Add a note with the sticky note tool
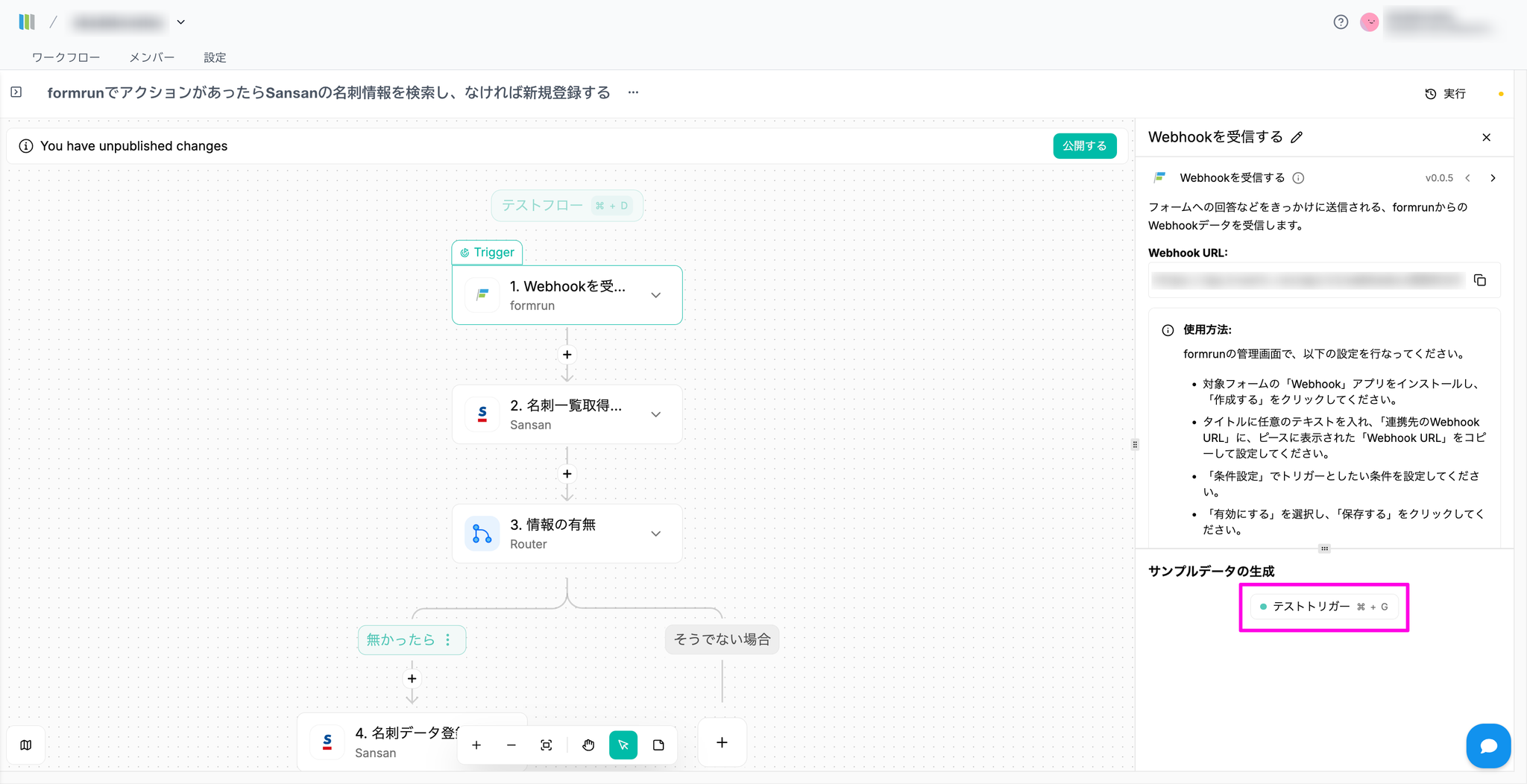 658,745
